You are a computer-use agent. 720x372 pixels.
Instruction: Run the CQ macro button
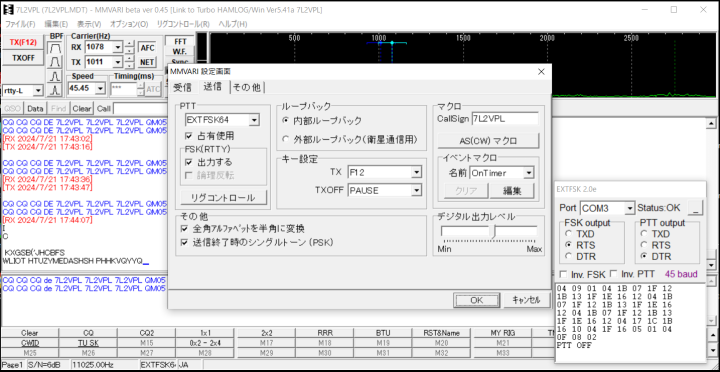click(x=88, y=333)
